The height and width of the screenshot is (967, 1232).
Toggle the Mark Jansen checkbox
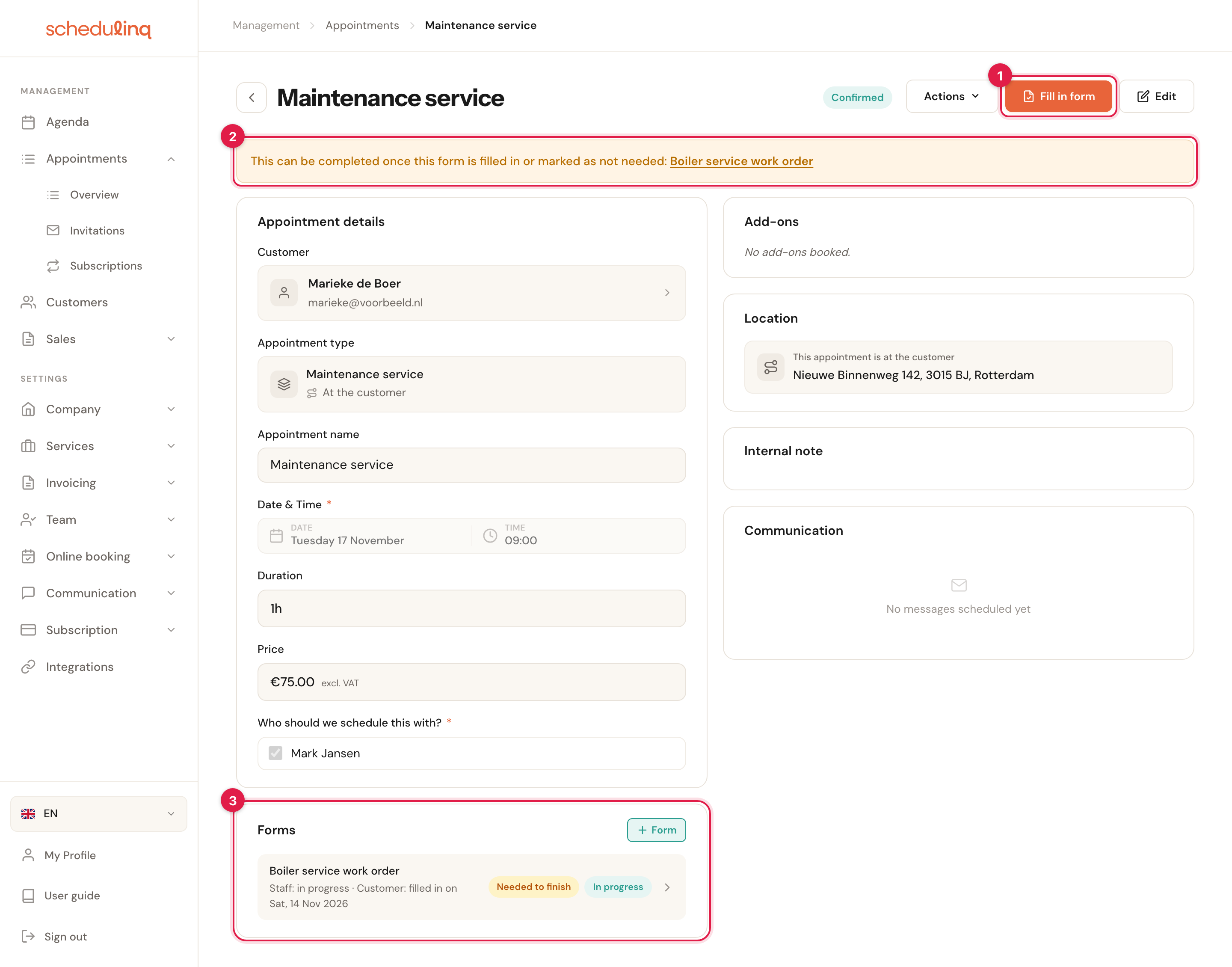[x=275, y=753]
